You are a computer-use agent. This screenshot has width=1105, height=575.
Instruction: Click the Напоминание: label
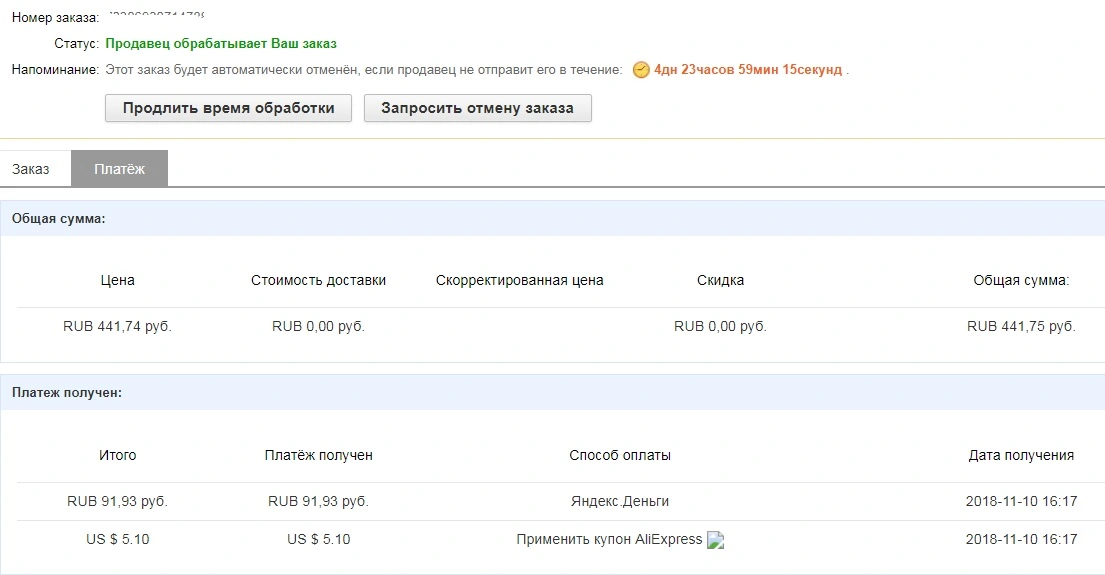(x=56, y=70)
